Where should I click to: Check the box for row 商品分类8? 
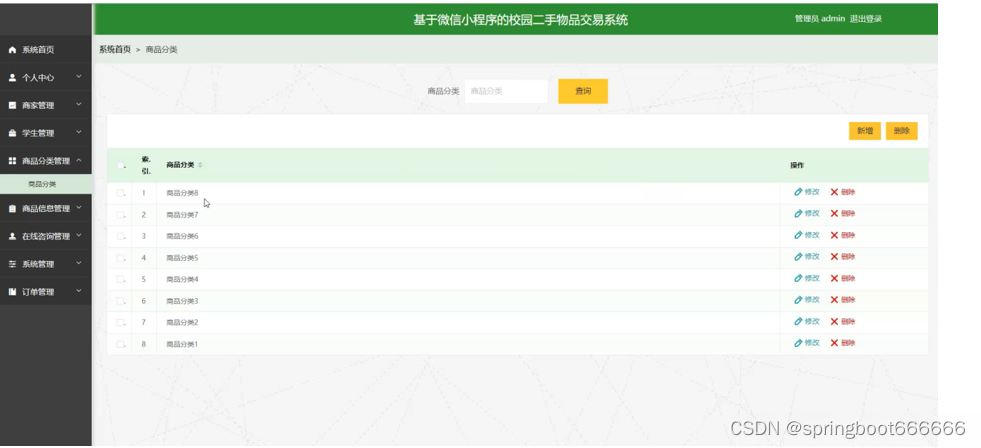click(121, 193)
